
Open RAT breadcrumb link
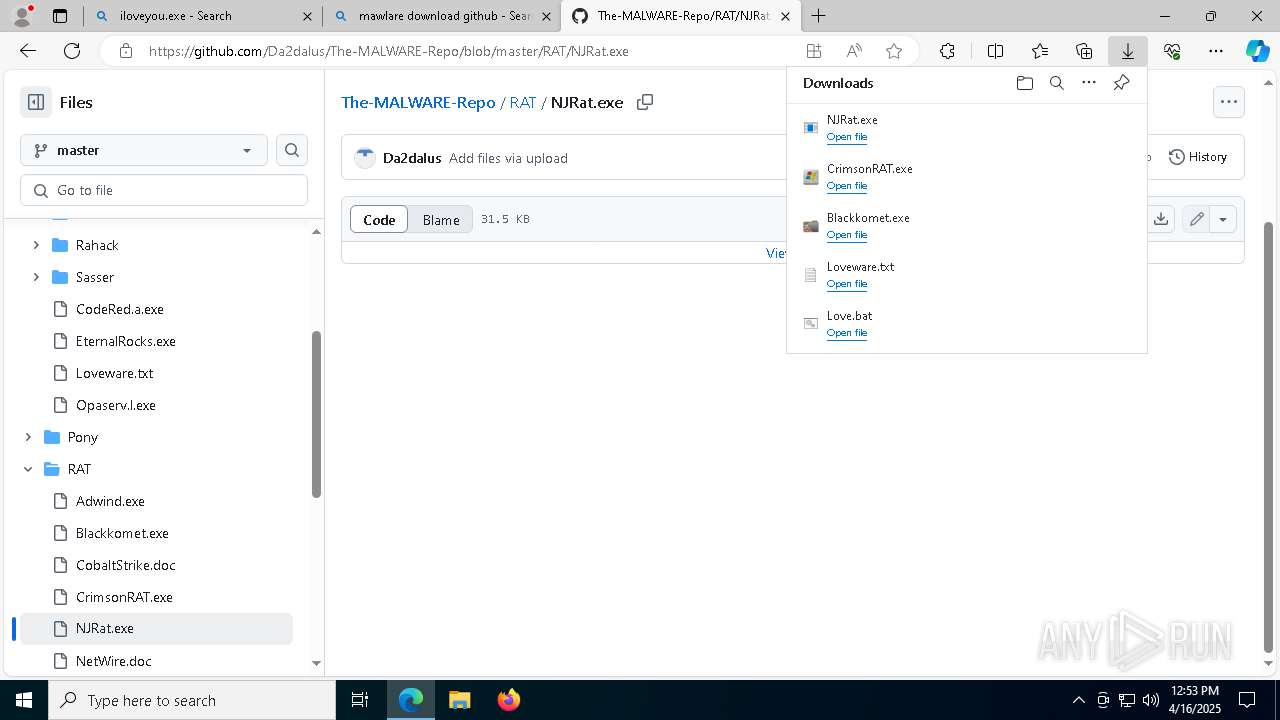[x=523, y=102]
